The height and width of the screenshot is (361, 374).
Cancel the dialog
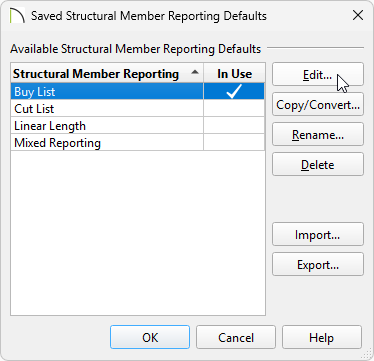236,337
